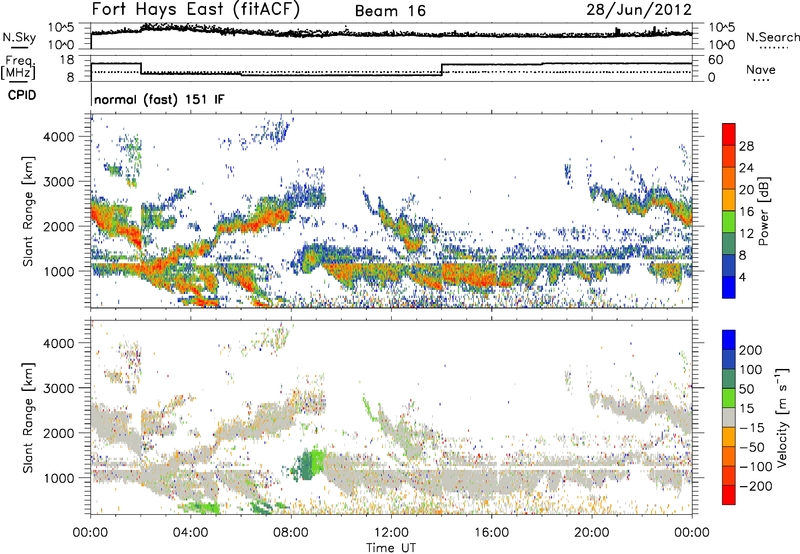Viewport: 800px width, 554px height.
Task: Pick the red top segment of Power colorbar
Action: [x=729, y=134]
